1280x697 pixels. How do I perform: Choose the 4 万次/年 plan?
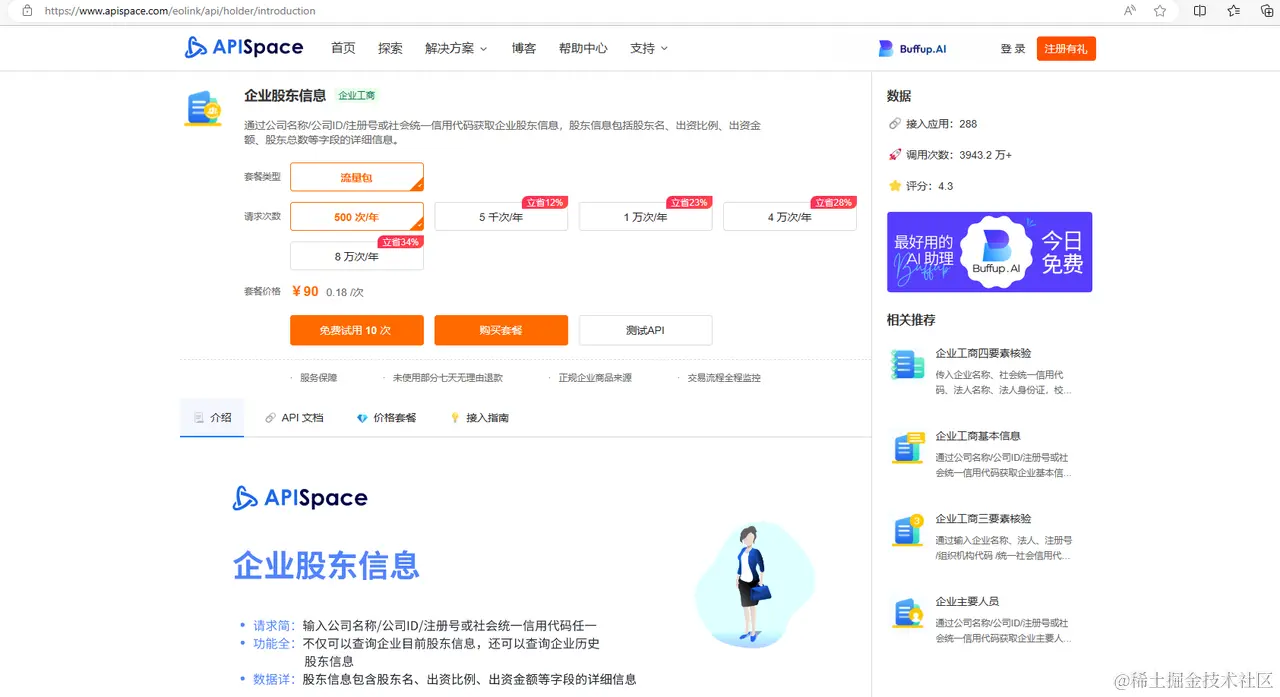click(x=790, y=217)
